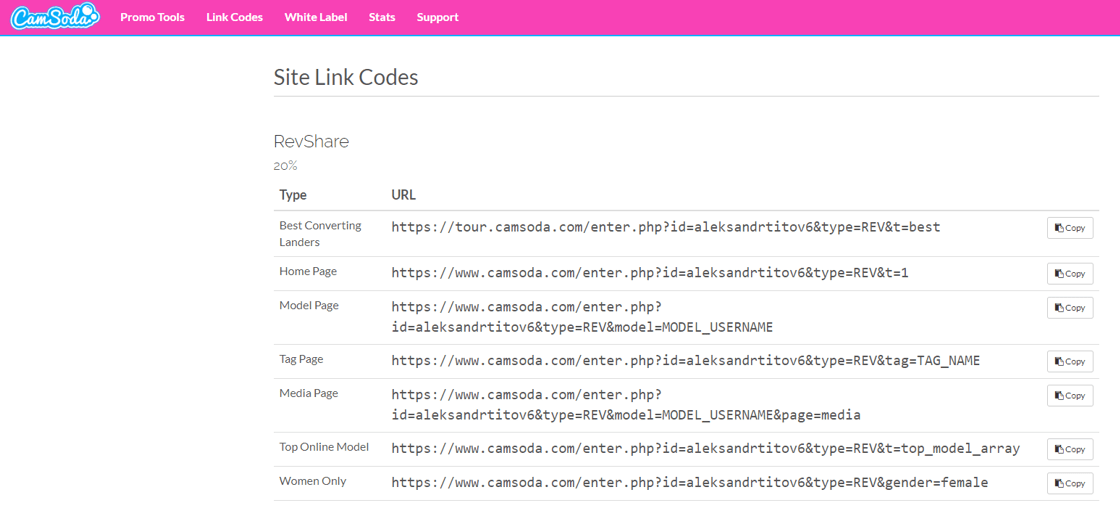Select the tour.camsoda.com t=best URL text

pyautogui.click(x=666, y=227)
